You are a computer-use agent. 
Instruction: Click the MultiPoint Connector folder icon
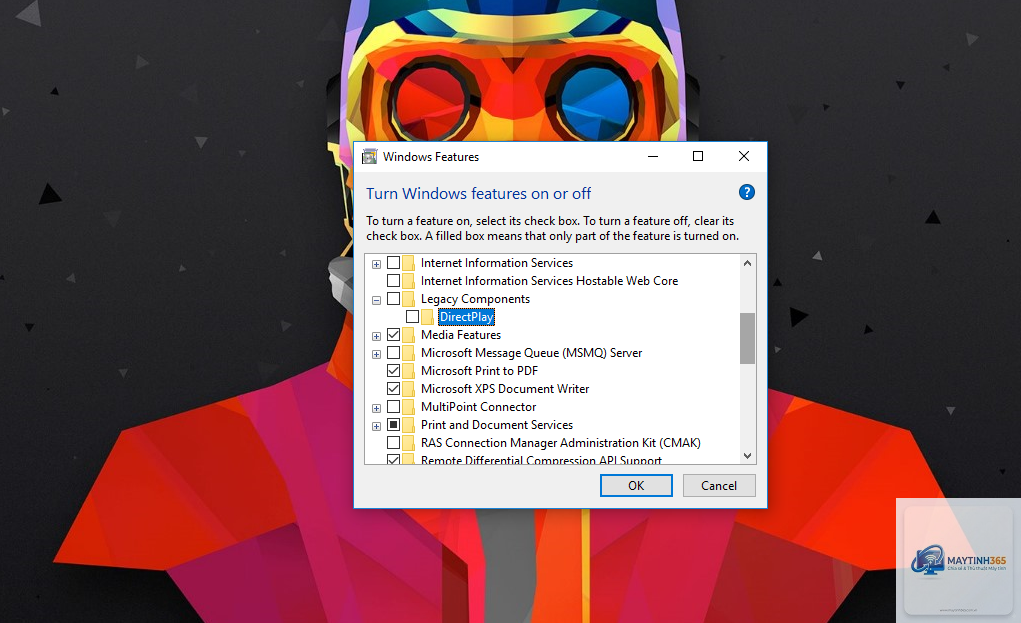408,407
